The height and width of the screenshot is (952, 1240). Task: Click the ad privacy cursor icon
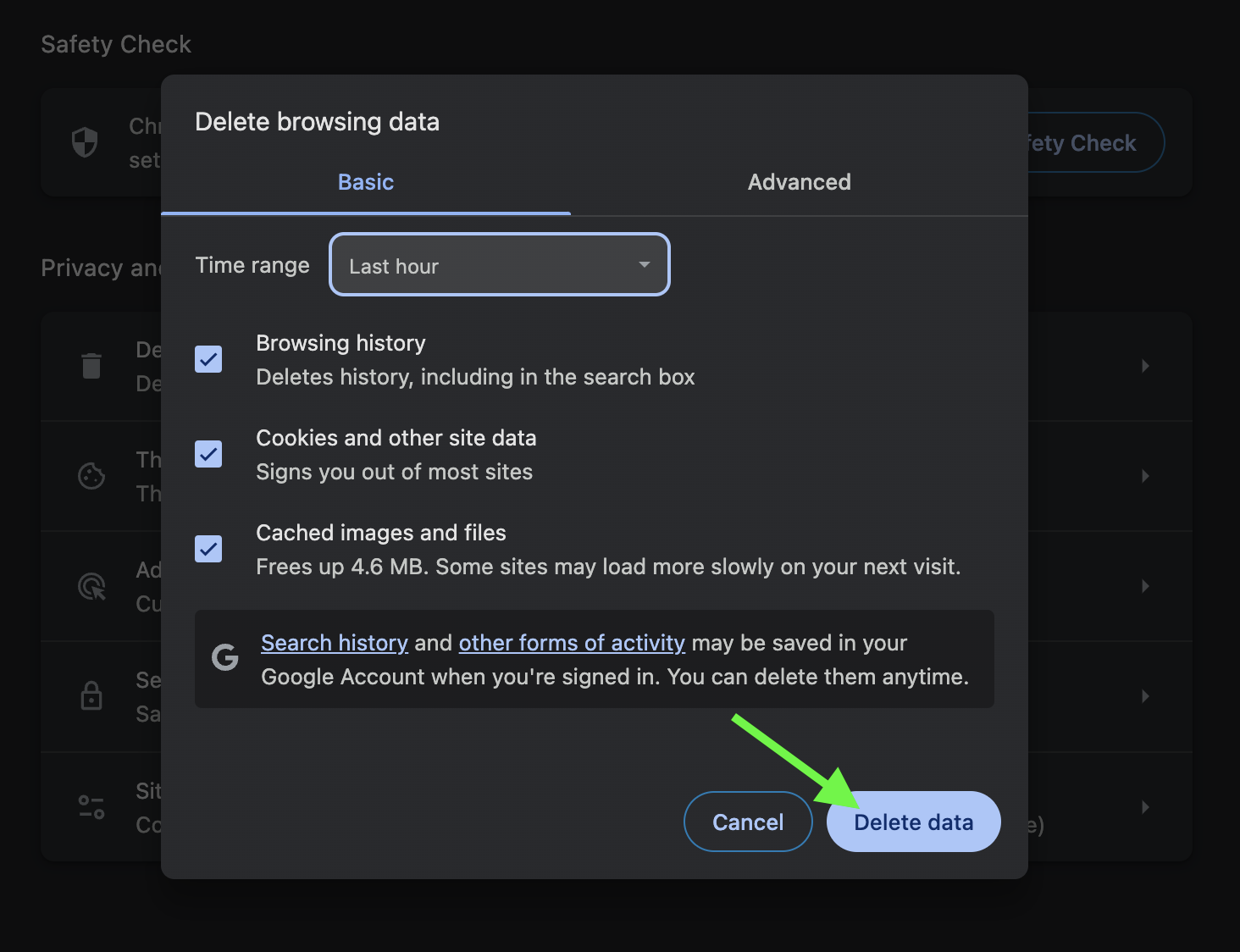[91, 586]
